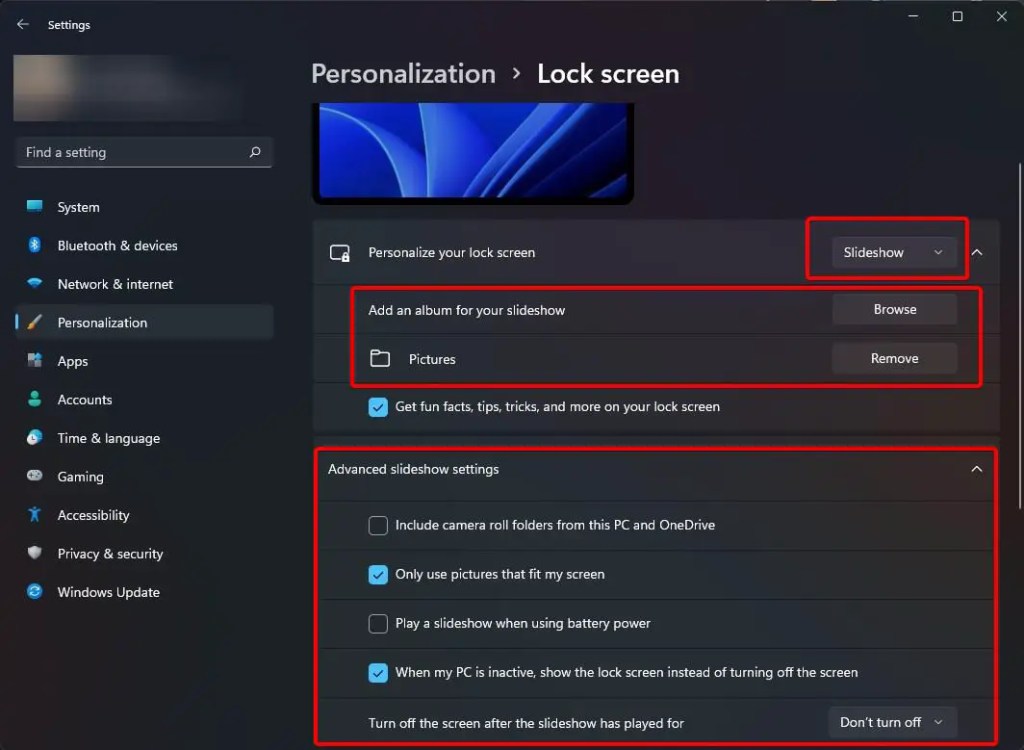Click Browse to add an album

pos(894,309)
